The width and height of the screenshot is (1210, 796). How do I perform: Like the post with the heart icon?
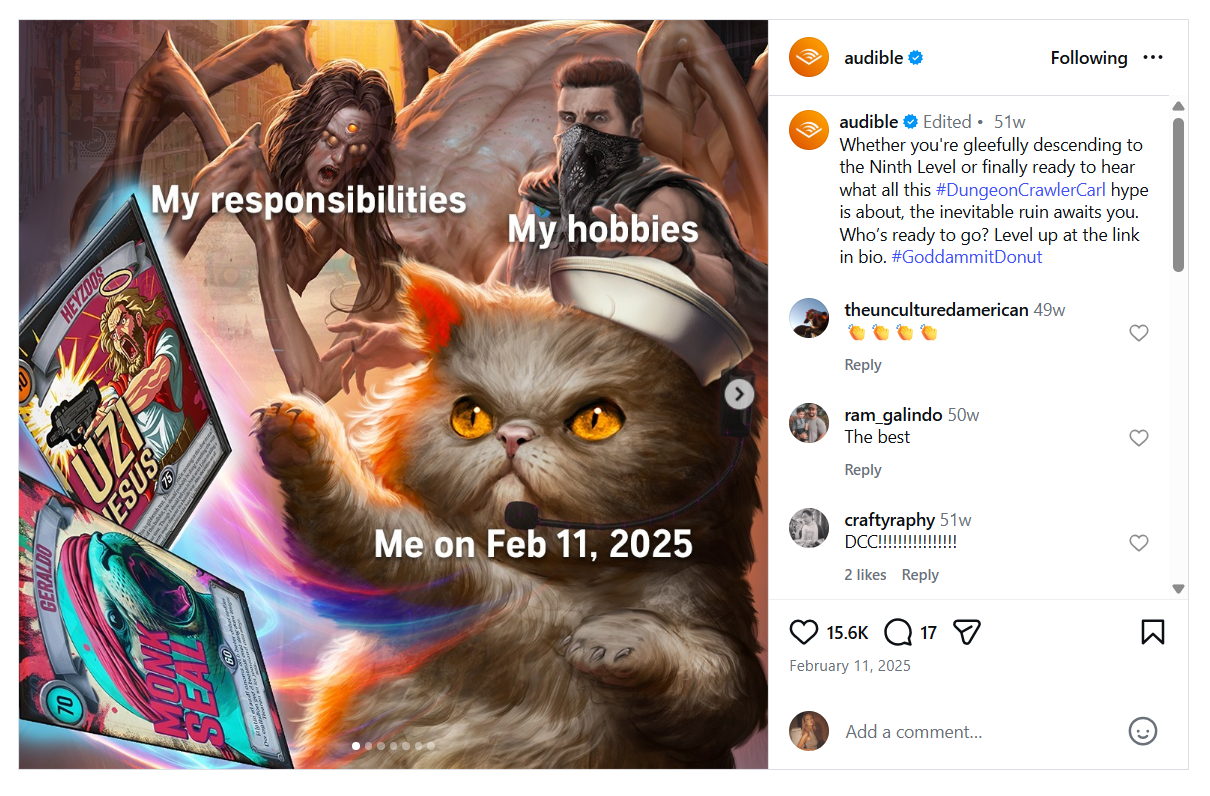(804, 632)
